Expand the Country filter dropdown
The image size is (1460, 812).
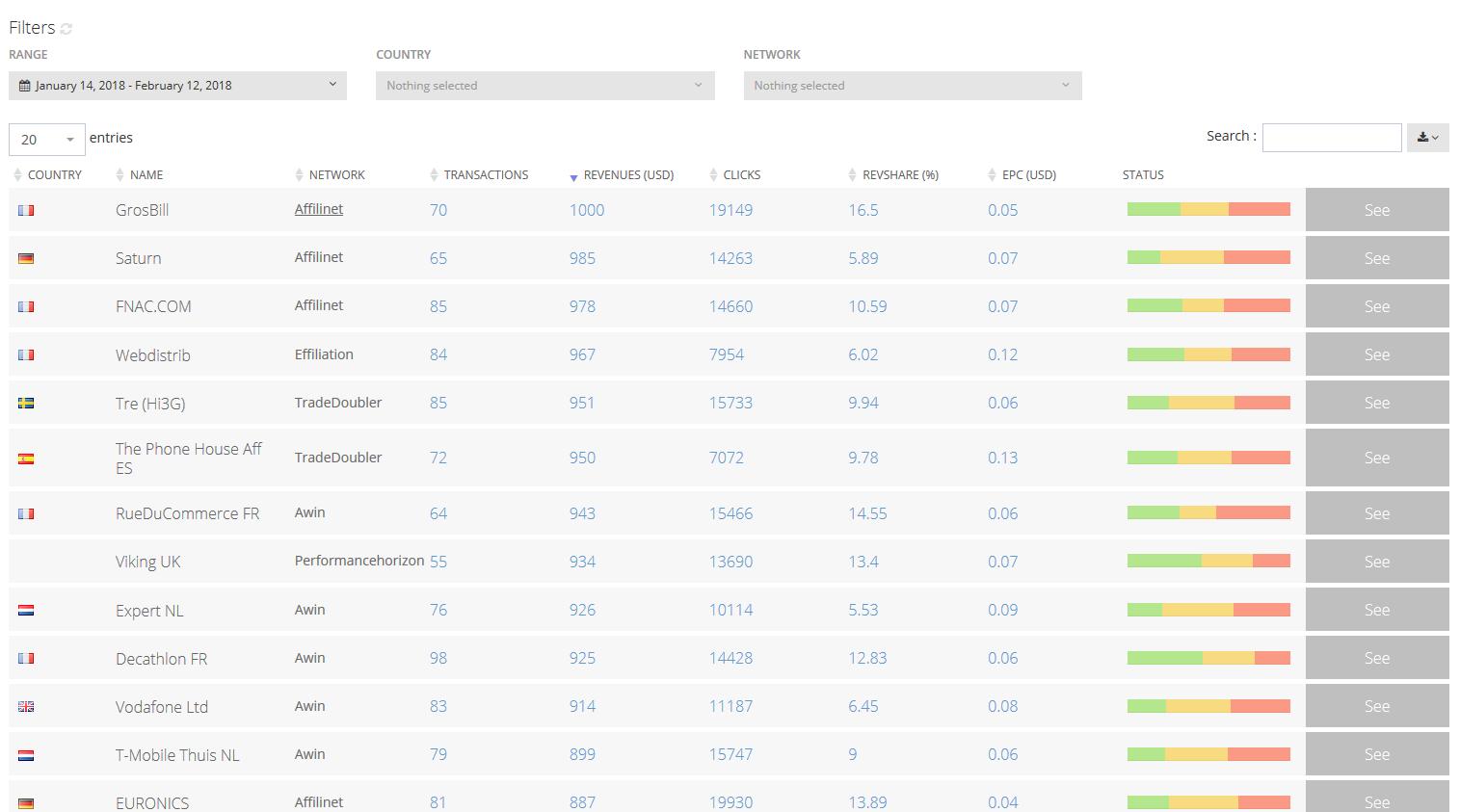[x=544, y=86]
